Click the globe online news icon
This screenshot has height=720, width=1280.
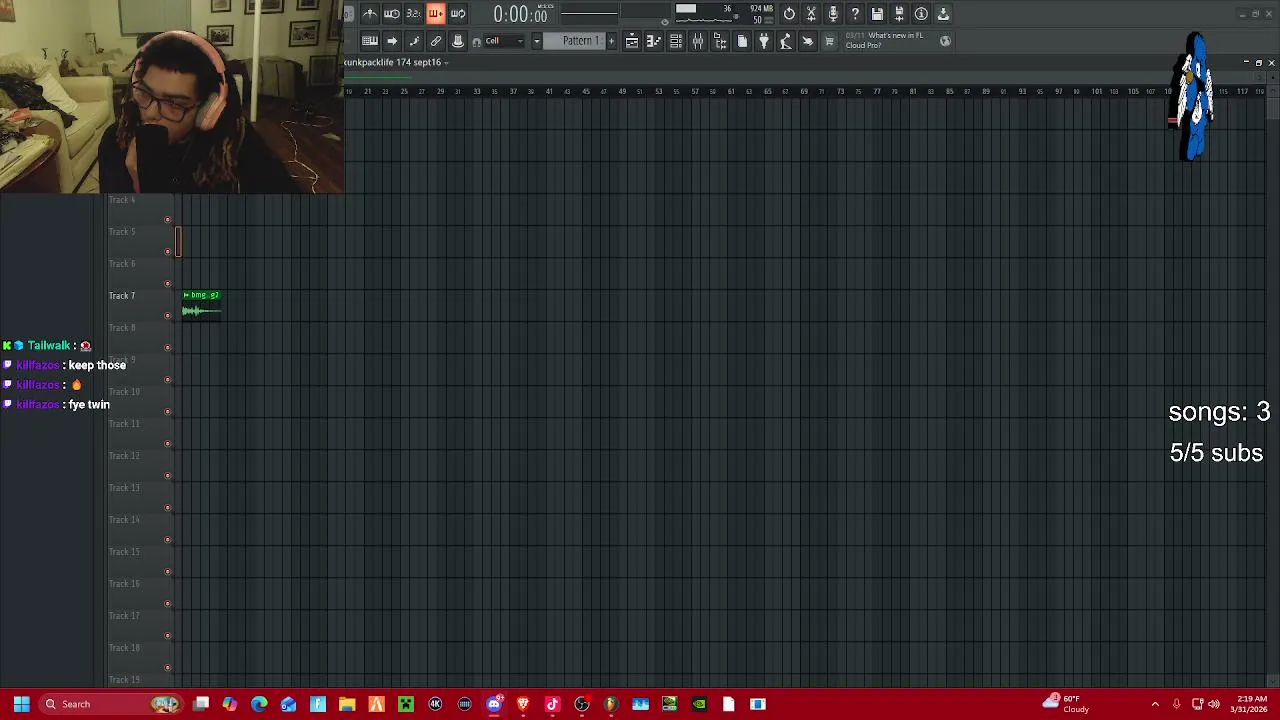coord(945,41)
